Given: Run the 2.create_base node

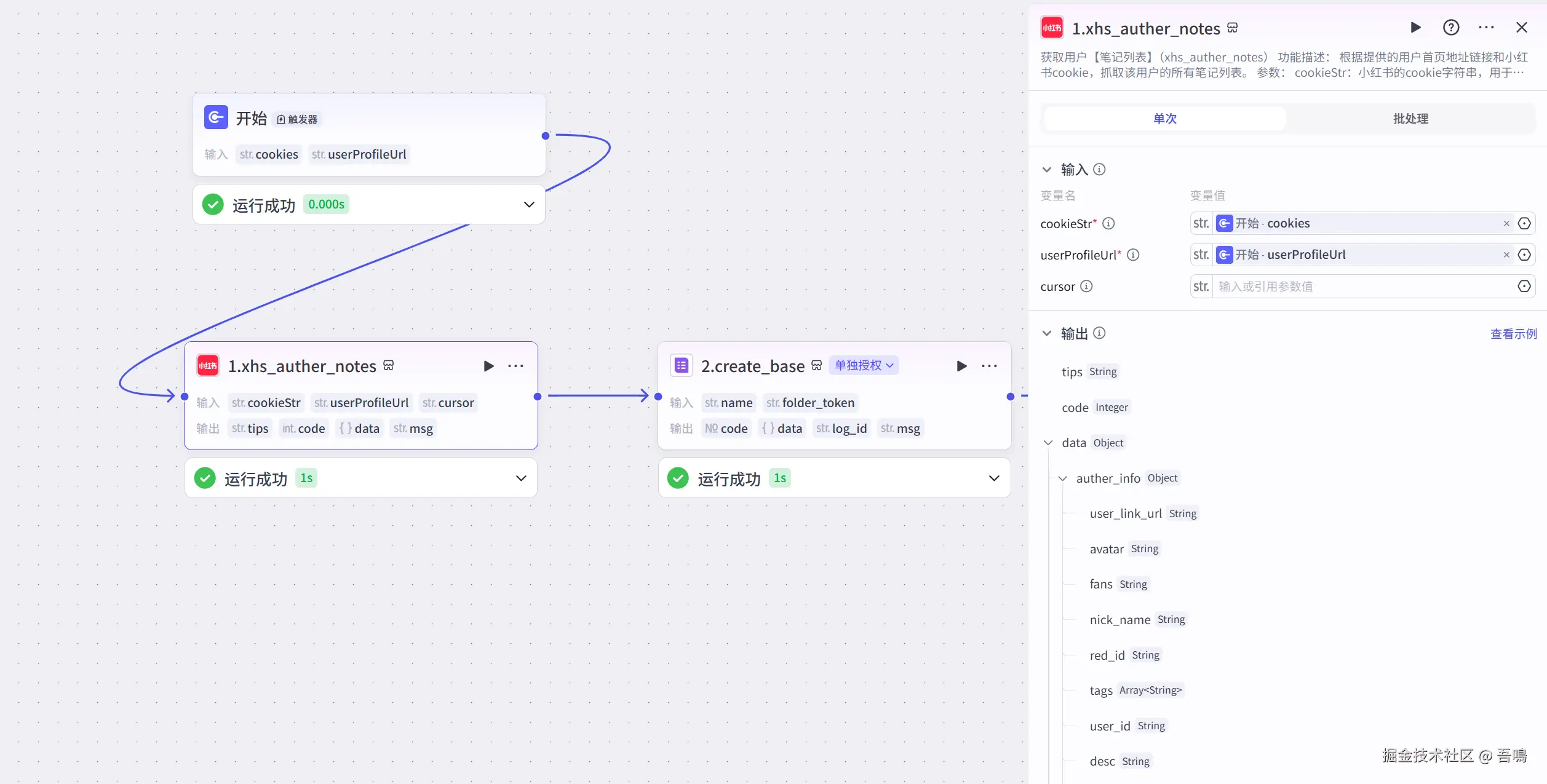Looking at the screenshot, I should point(961,366).
